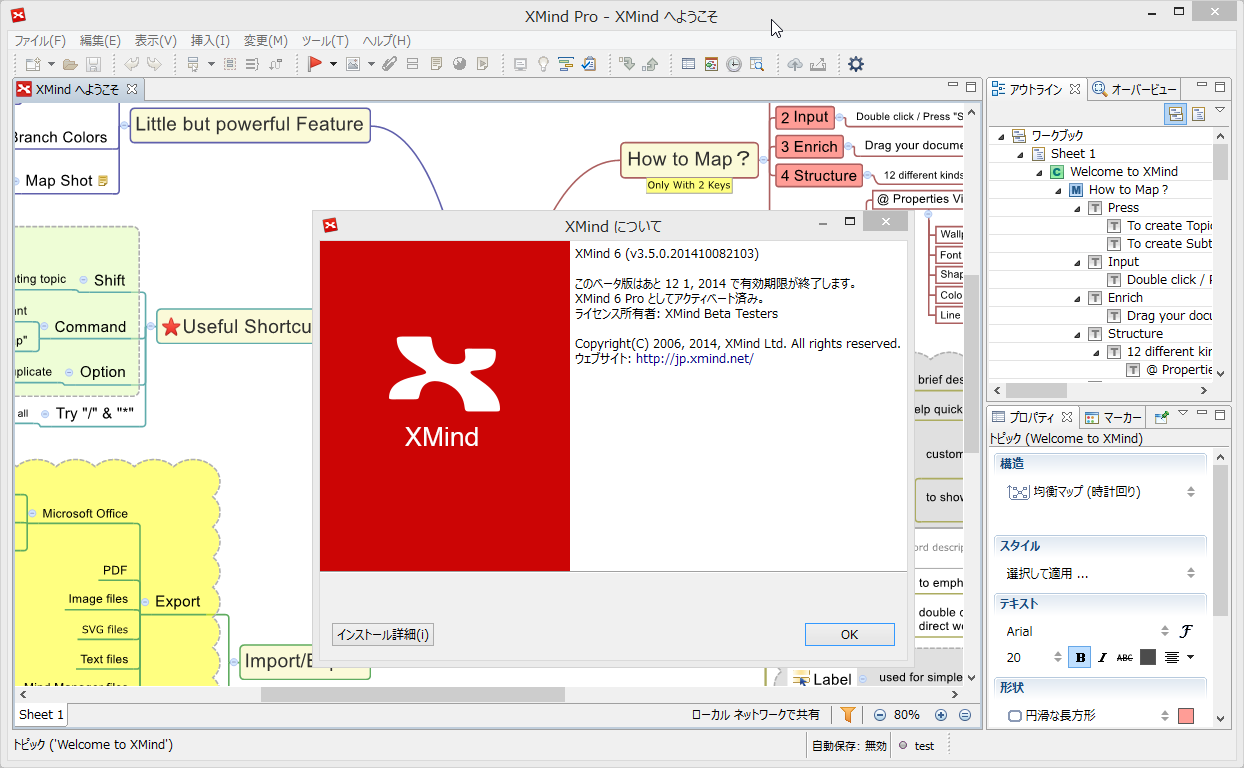
Task: Open preferences with the gear icon
Action: click(856, 64)
